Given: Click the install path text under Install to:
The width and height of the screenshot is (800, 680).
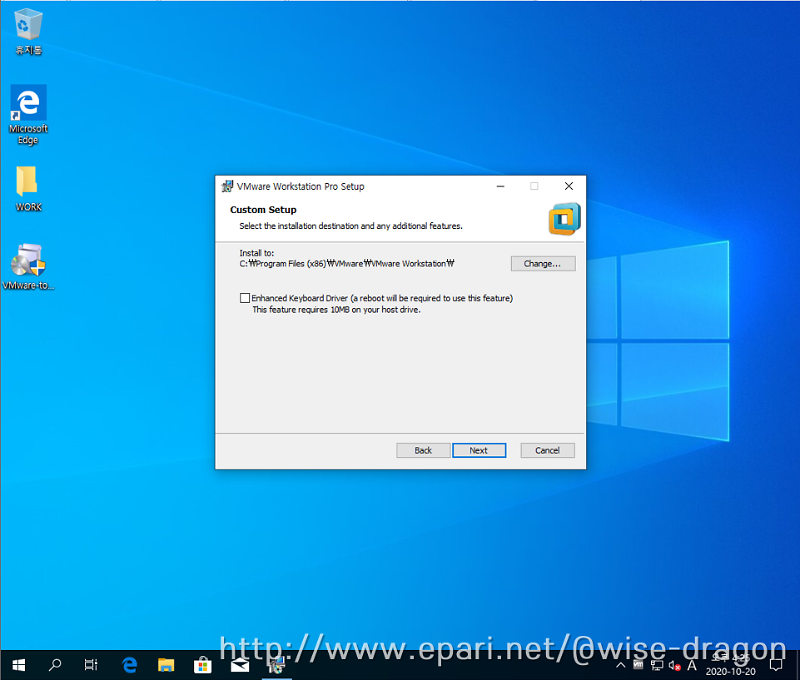Looking at the screenshot, I should coord(347,264).
